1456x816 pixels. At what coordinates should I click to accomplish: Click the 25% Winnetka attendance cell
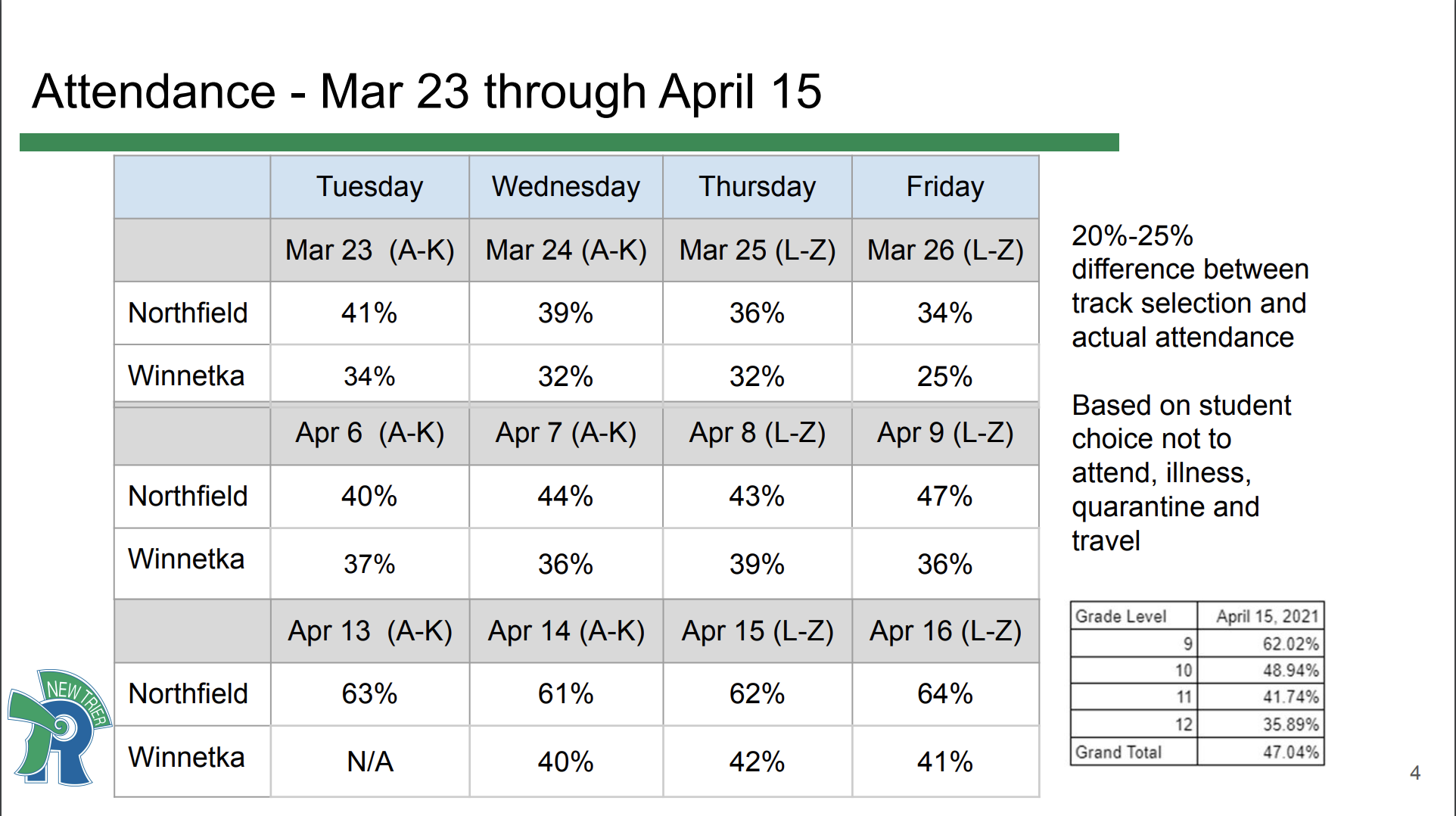[x=944, y=376]
